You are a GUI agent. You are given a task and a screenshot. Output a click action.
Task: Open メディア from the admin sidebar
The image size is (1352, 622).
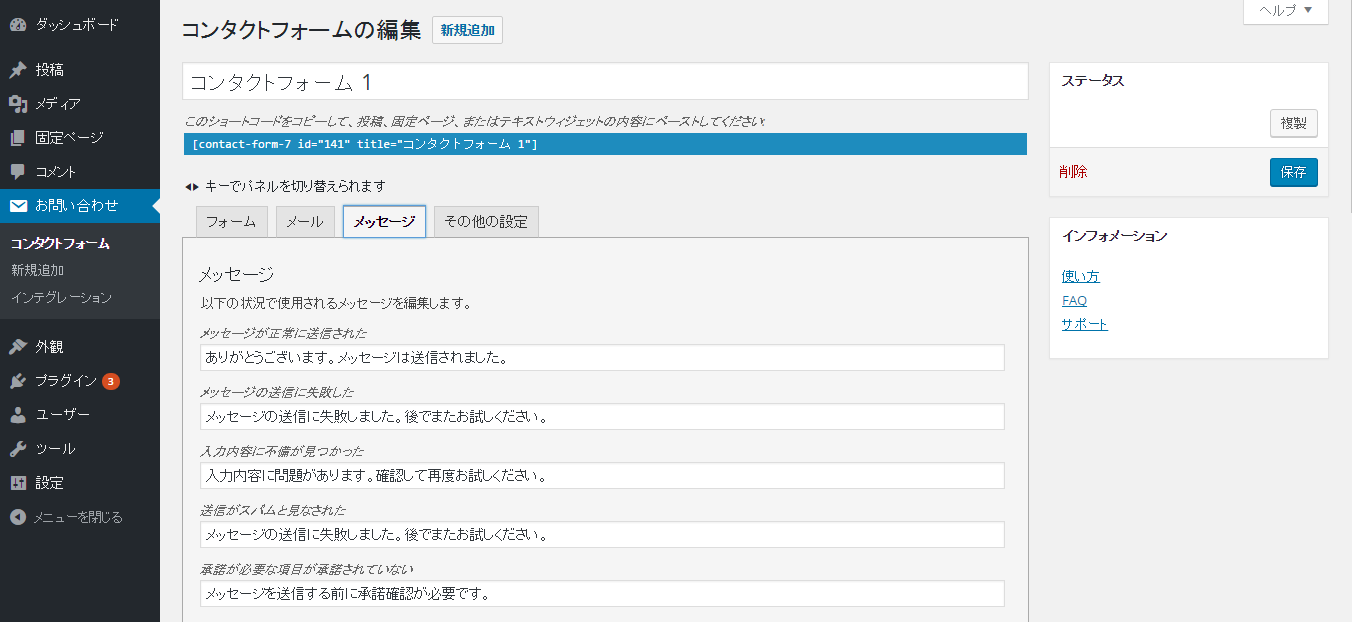coord(17,102)
